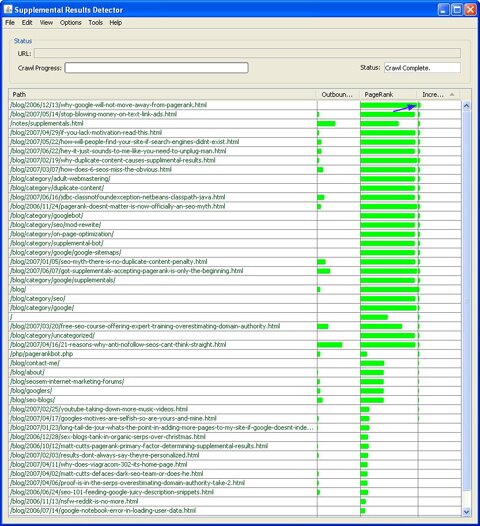Screen dimensions: 480x526
Task: Select the /blog/seosem-internet-marketing-forums/ row
Action: (235, 382)
